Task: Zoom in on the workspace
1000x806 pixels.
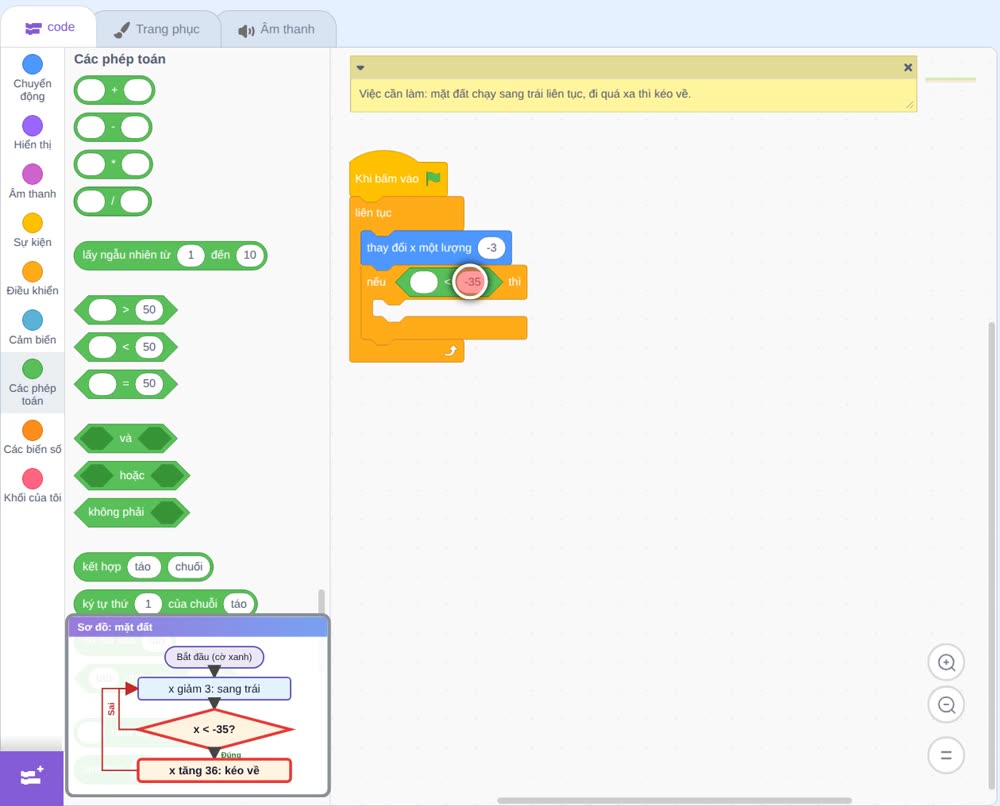Action: pos(946,663)
